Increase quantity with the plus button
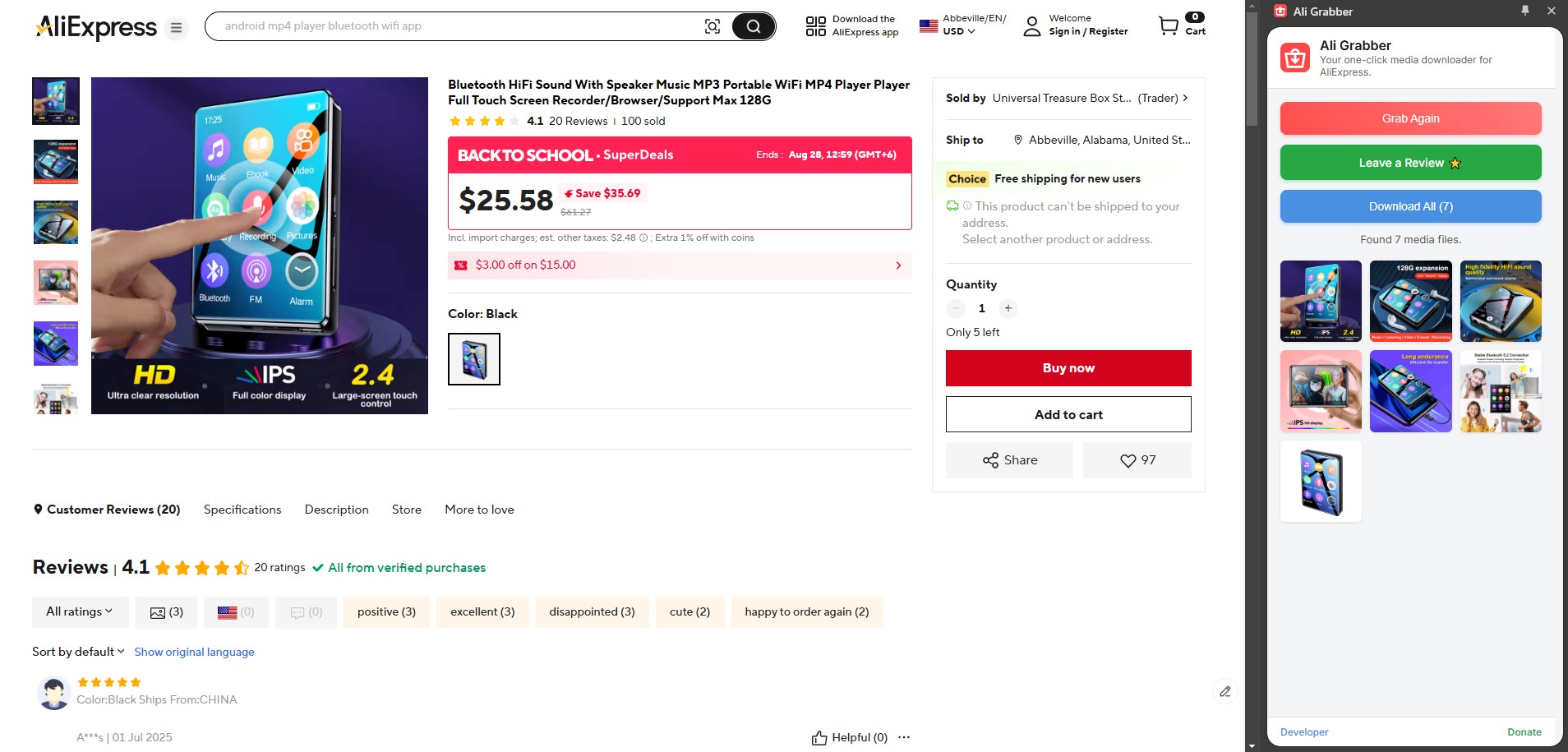This screenshot has width=1568, height=752. (x=1008, y=308)
